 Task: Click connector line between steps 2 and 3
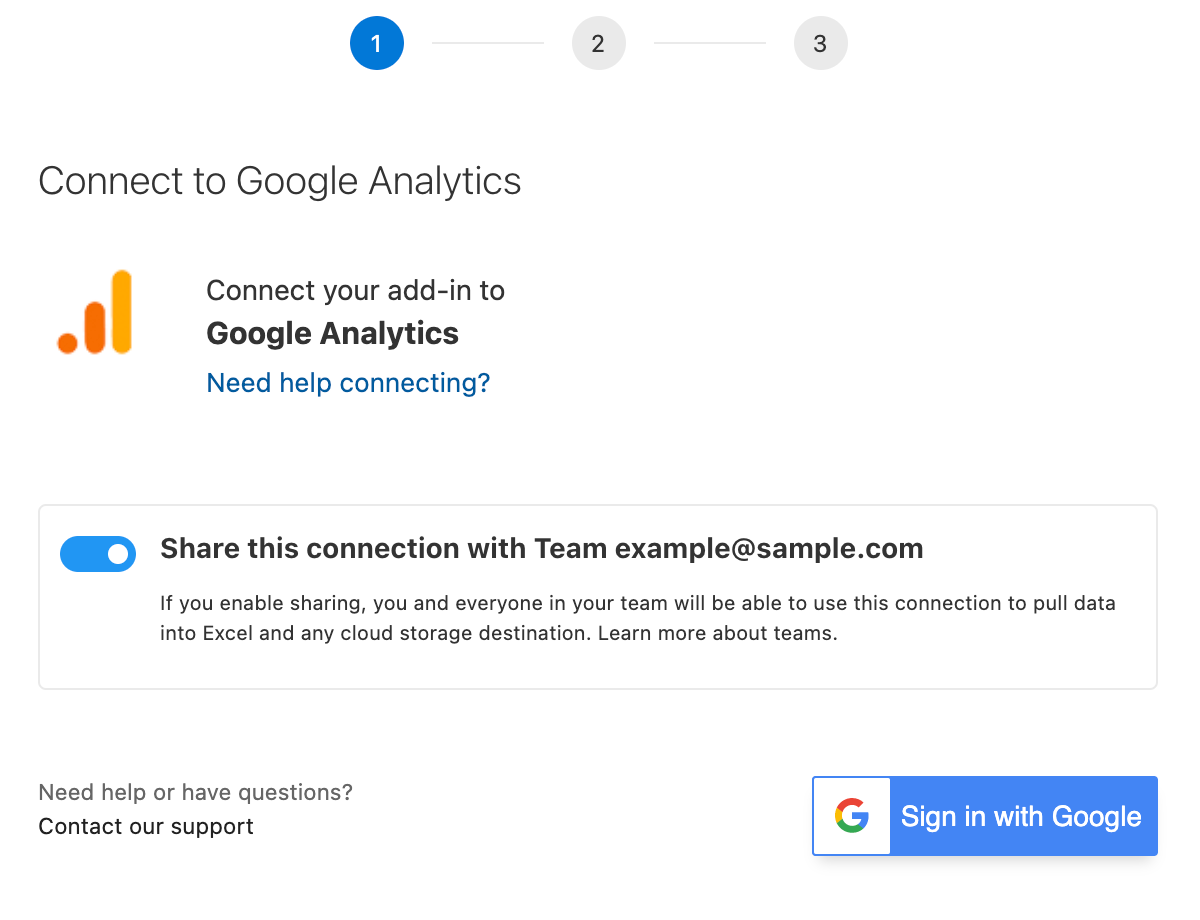(710, 43)
